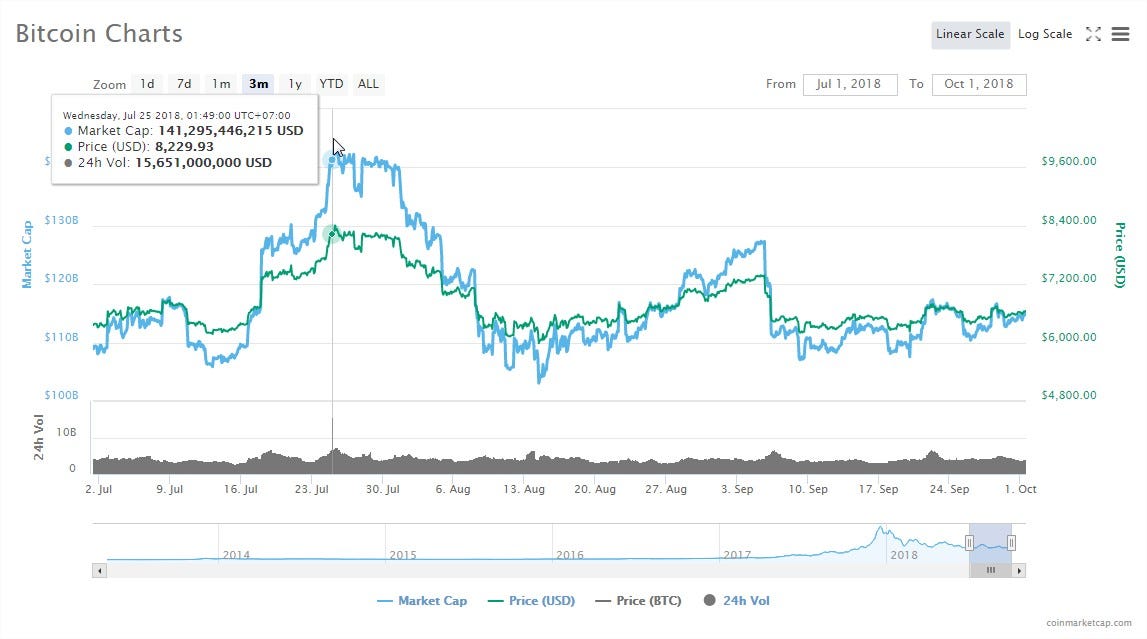The width and height of the screenshot is (1147, 639).
Task: Click Market Cap point on hover line
Action: pyautogui.click(x=332, y=159)
